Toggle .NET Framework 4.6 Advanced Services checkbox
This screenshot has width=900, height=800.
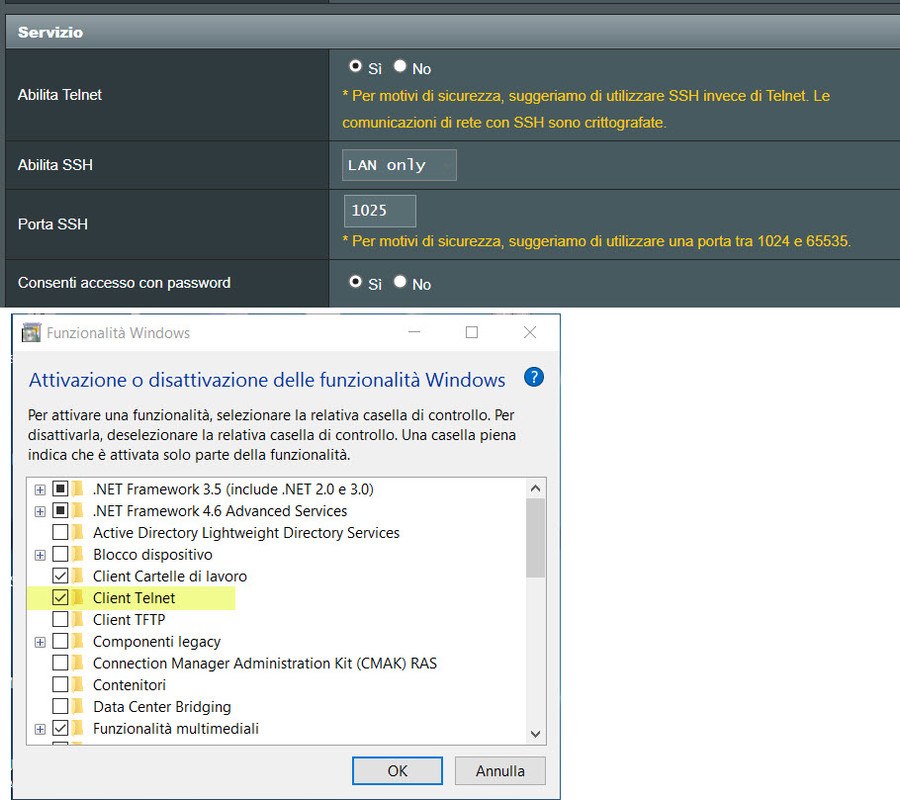[60, 510]
